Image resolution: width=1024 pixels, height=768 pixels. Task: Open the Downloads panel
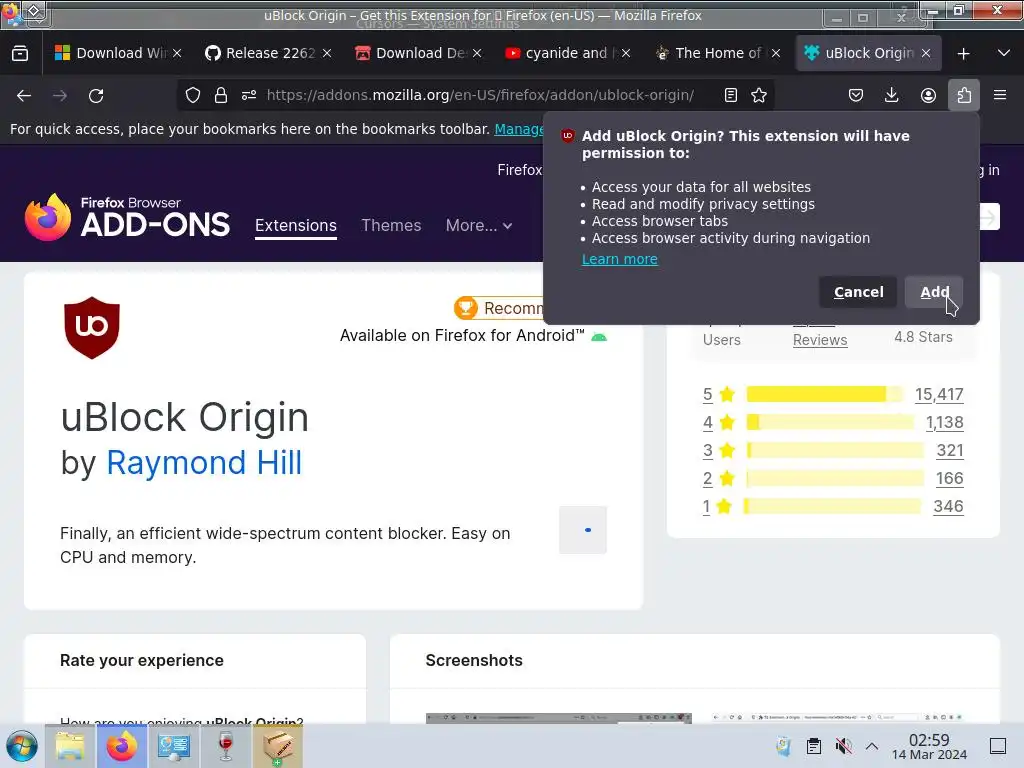click(x=891, y=95)
